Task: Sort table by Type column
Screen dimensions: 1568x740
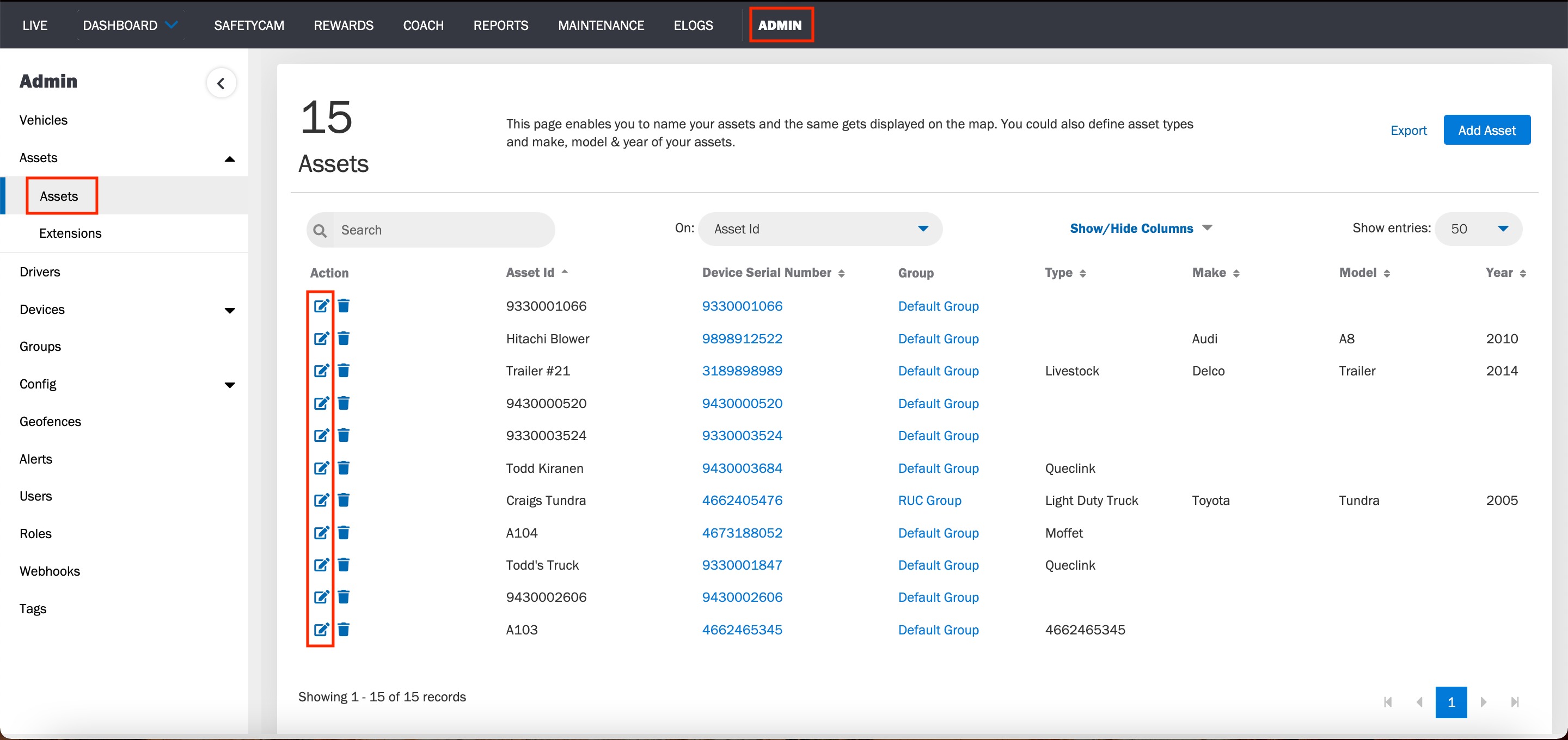Action: [1065, 273]
